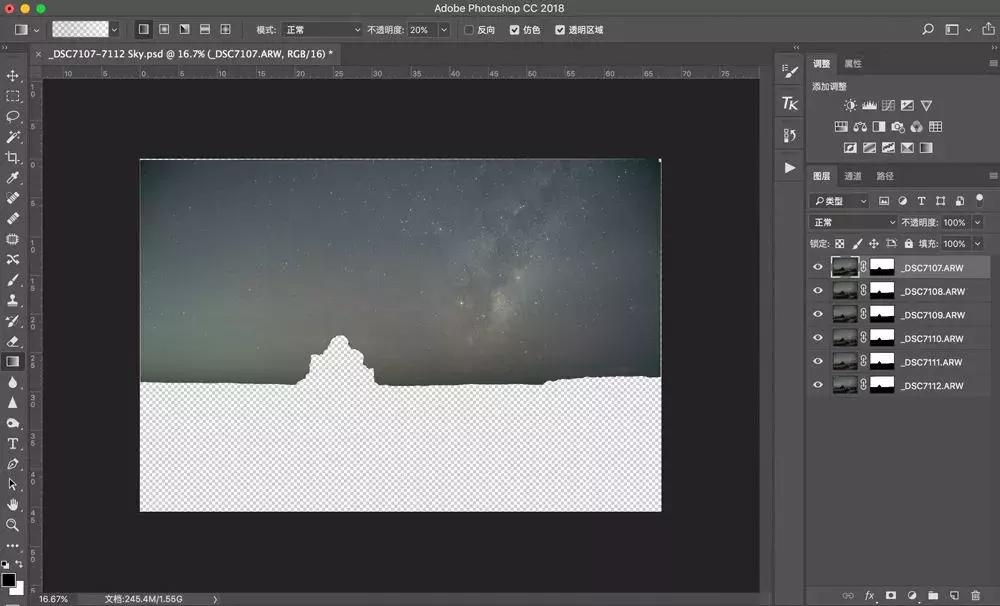Choose the radial gradient style icon
1000x606 pixels.
click(x=164, y=30)
